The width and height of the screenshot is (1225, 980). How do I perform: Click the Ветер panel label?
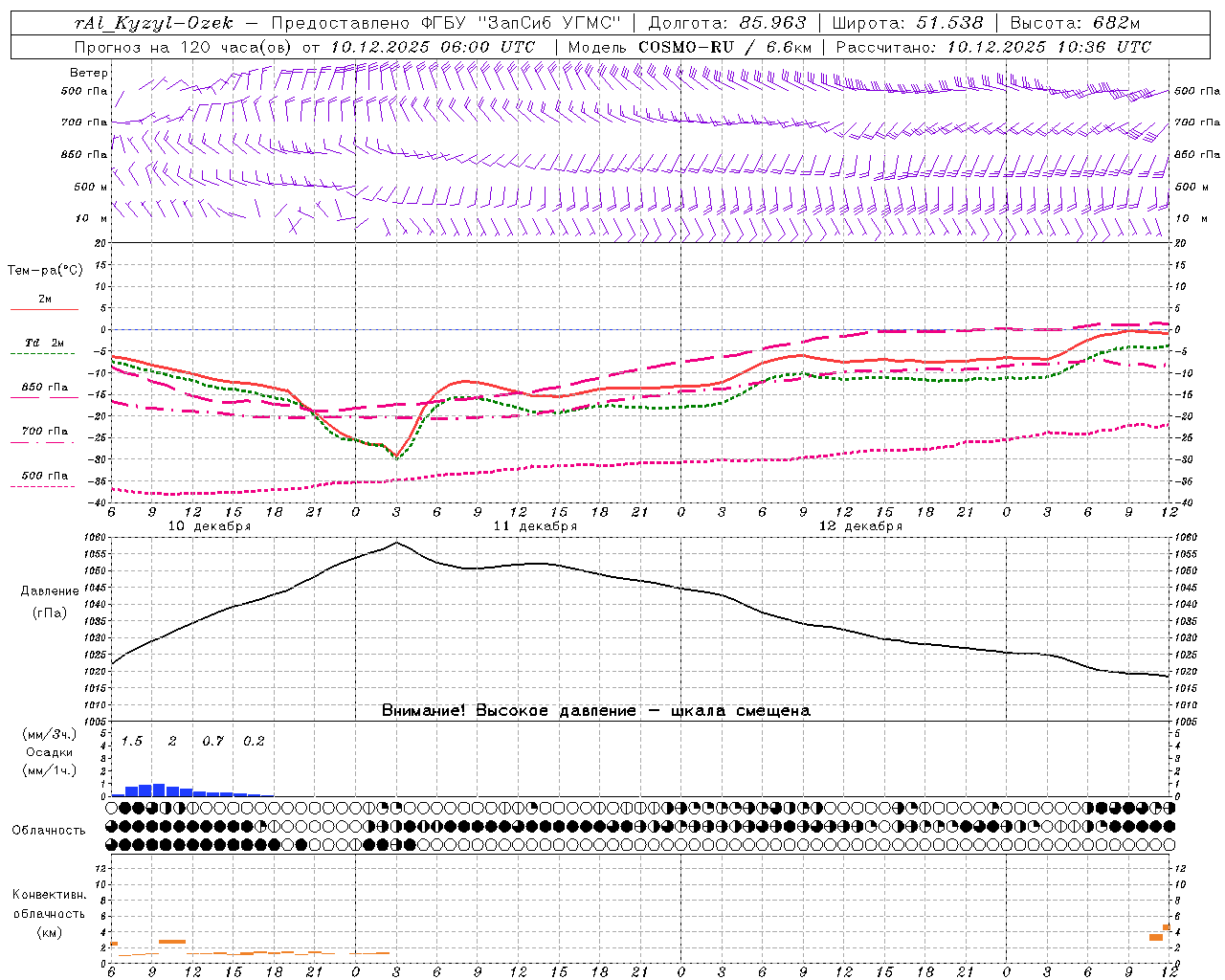click(x=89, y=73)
